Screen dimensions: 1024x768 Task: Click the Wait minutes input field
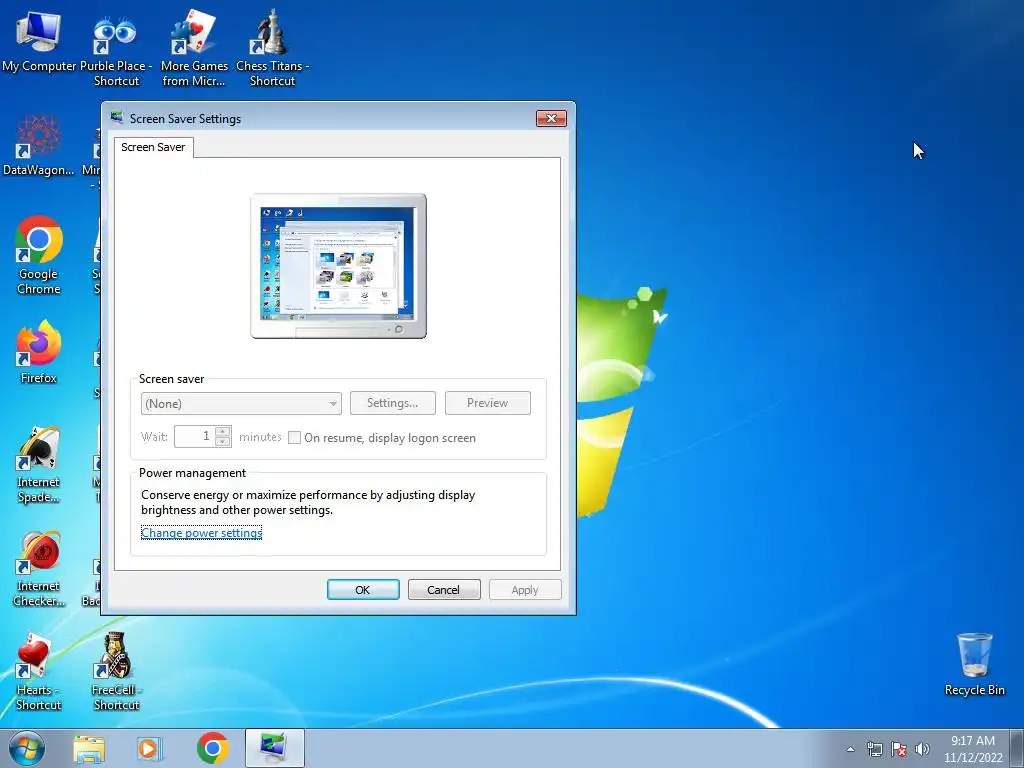point(194,436)
